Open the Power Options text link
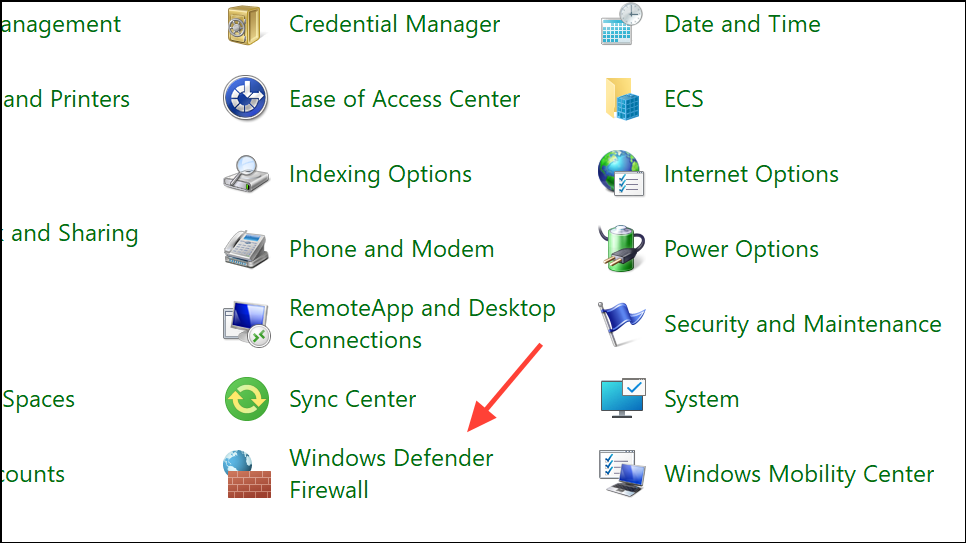966x543 pixels. [741, 249]
